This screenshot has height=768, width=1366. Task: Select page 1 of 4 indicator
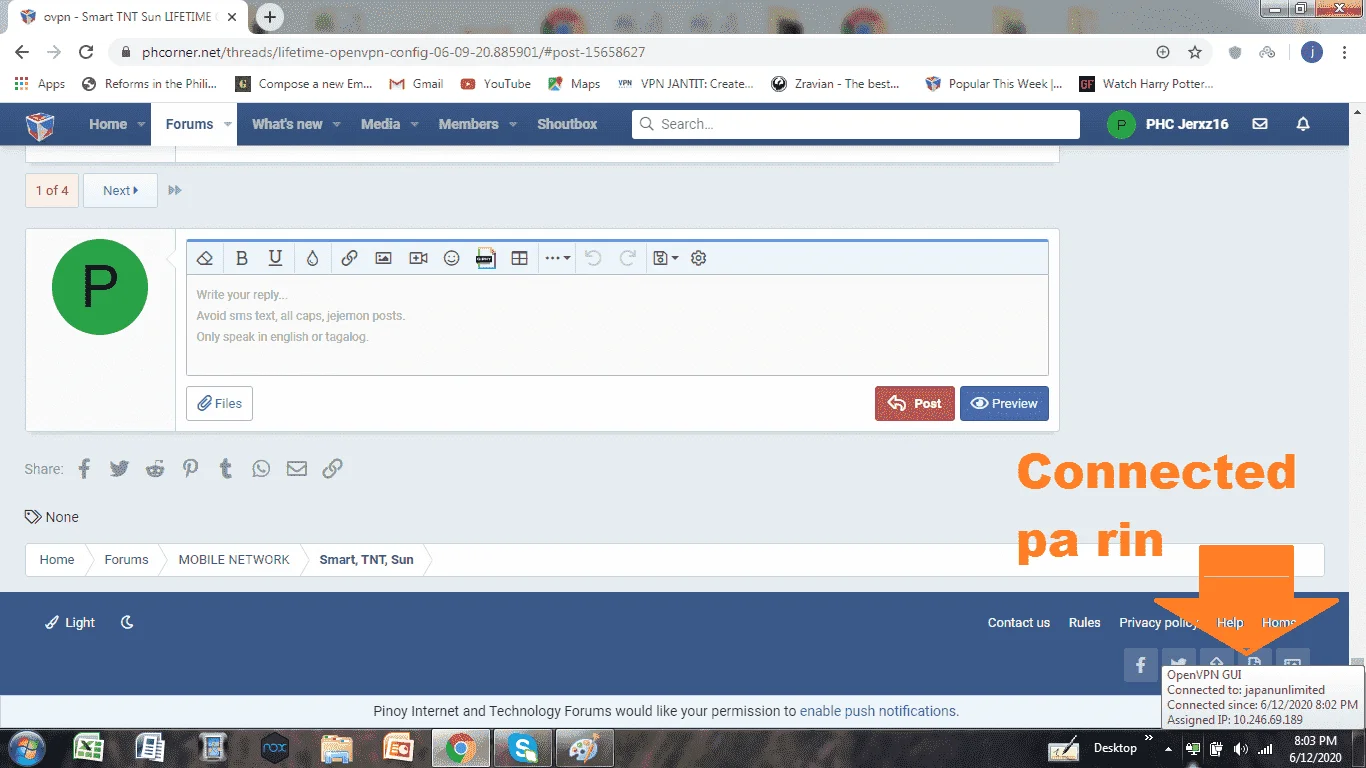pos(52,190)
